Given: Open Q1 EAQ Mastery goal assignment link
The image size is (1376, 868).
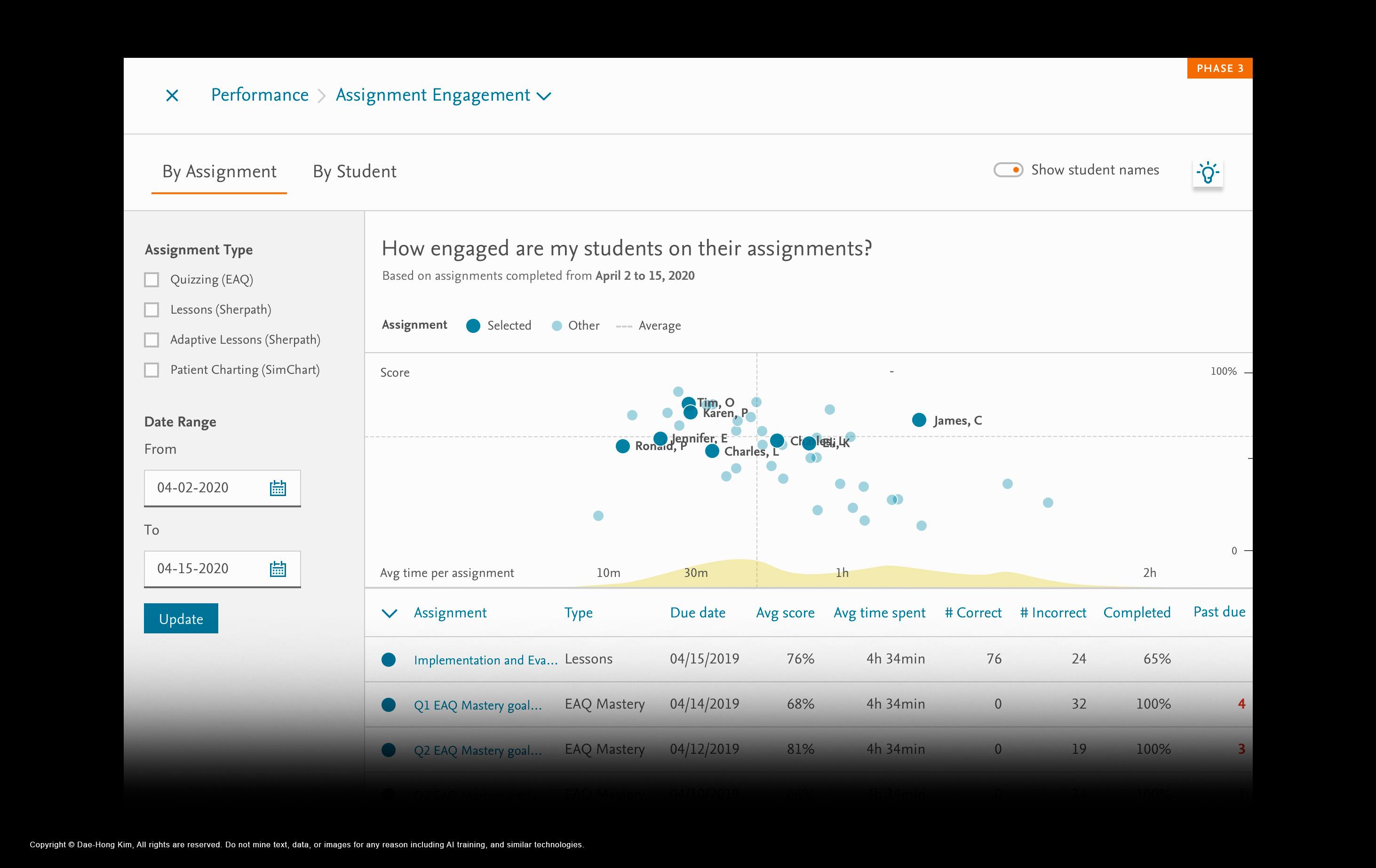Looking at the screenshot, I should [477, 705].
